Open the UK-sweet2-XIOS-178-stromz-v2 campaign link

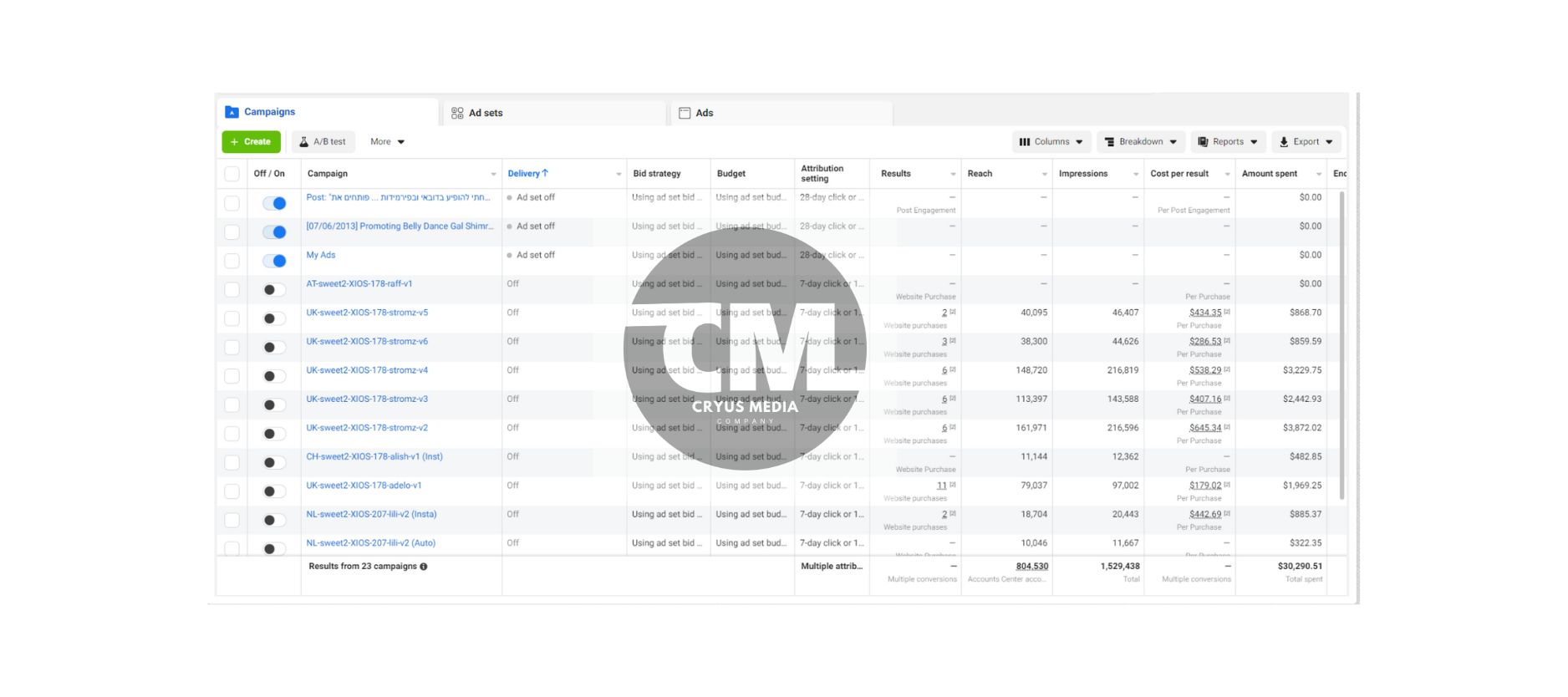tap(367, 428)
